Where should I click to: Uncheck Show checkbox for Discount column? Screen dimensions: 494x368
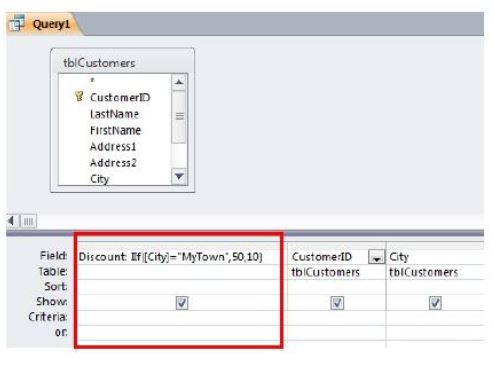point(182,303)
